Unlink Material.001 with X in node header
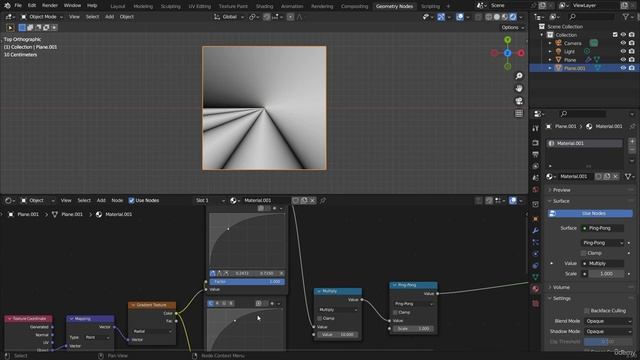The image size is (640, 360). click(312, 200)
